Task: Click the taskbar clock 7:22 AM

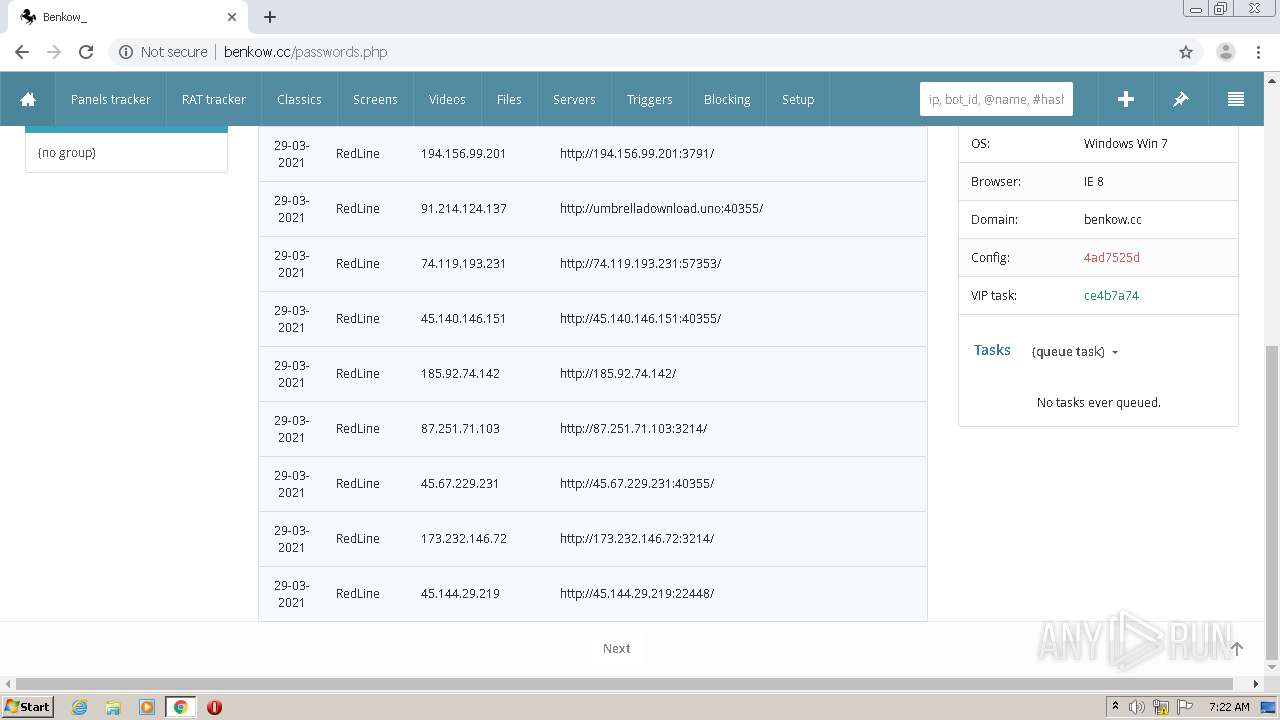Action: pyautogui.click(x=1229, y=707)
